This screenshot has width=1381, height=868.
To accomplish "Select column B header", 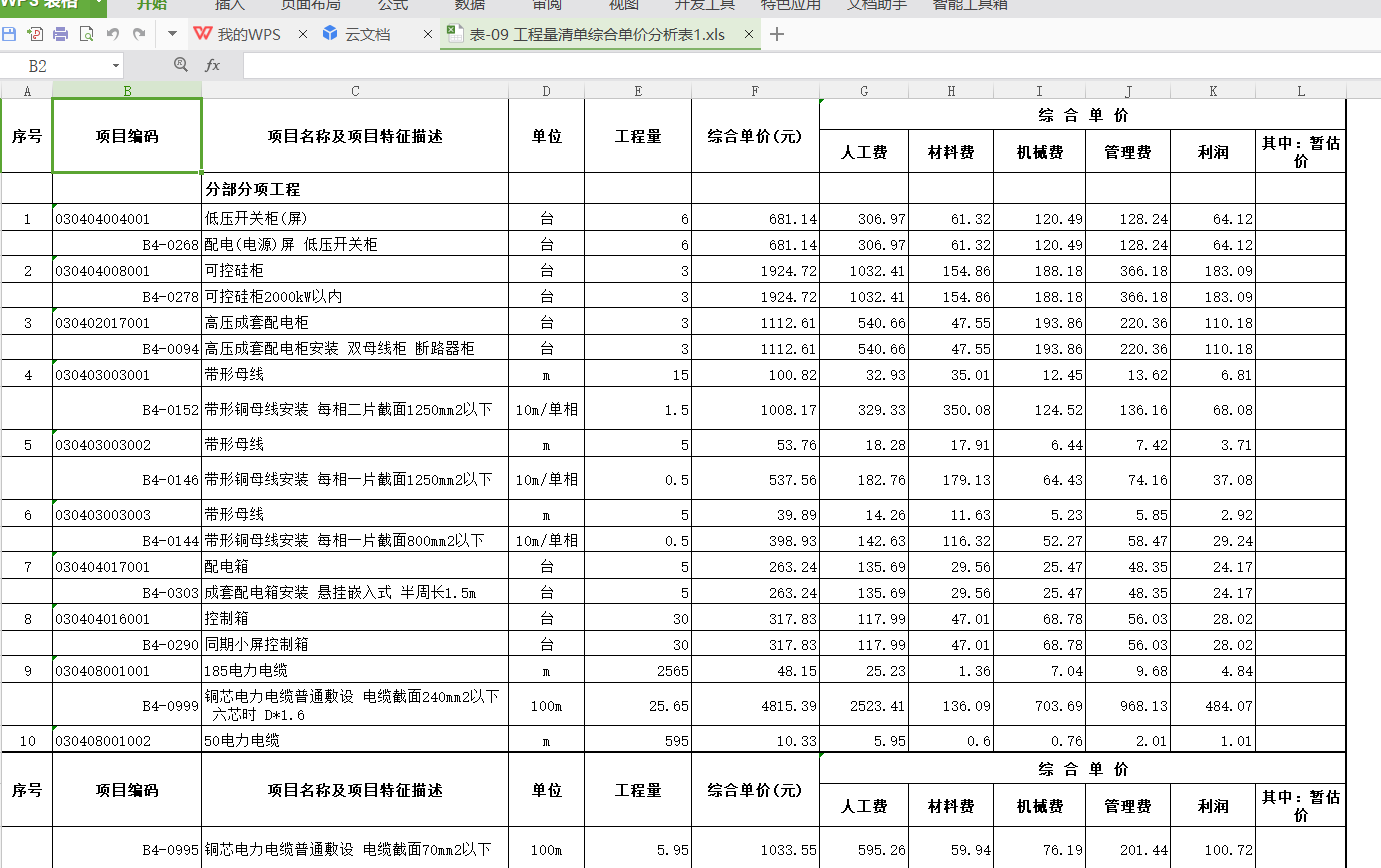I will [127, 91].
